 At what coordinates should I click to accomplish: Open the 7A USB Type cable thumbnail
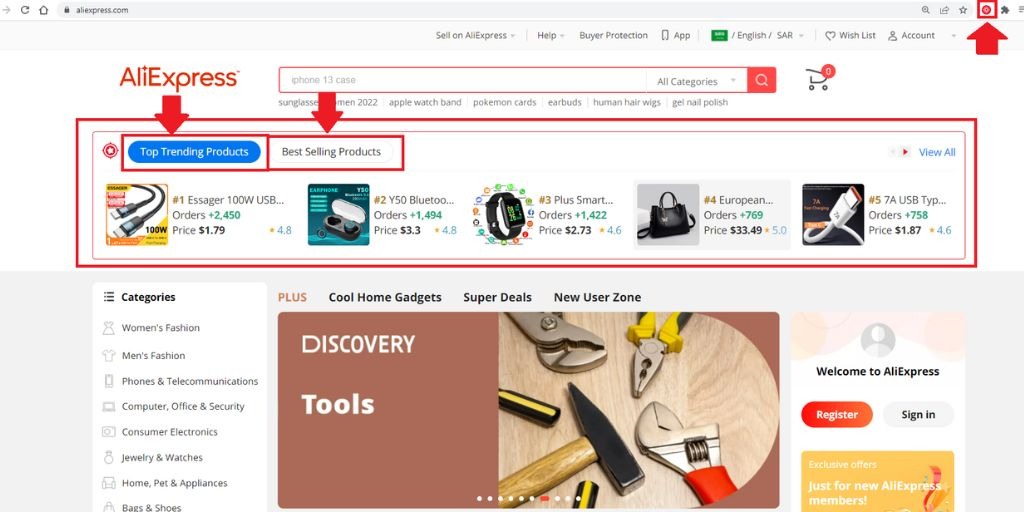tap(833, 214)
